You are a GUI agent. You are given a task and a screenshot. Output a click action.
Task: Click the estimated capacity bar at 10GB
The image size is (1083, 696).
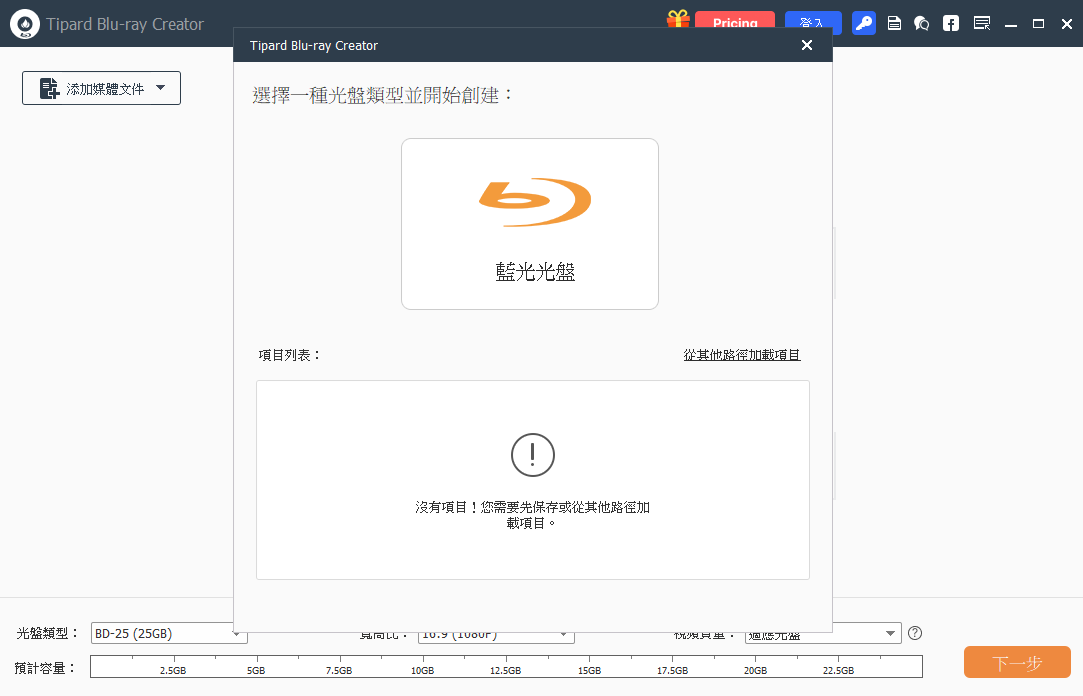point(422,665)
